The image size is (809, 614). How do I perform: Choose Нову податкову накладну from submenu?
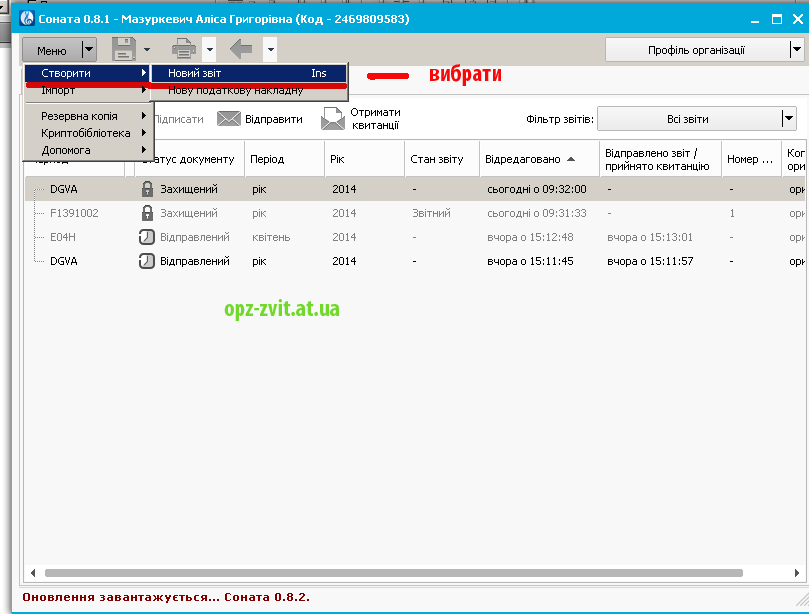click(x=249, y=91)
